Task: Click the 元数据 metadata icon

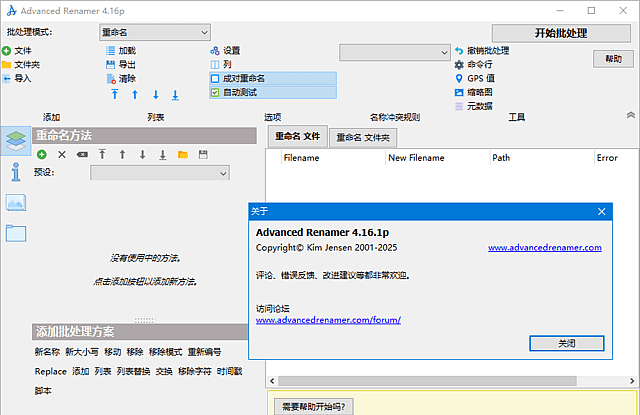Action: pyautogui.click(x=459, y=106)
